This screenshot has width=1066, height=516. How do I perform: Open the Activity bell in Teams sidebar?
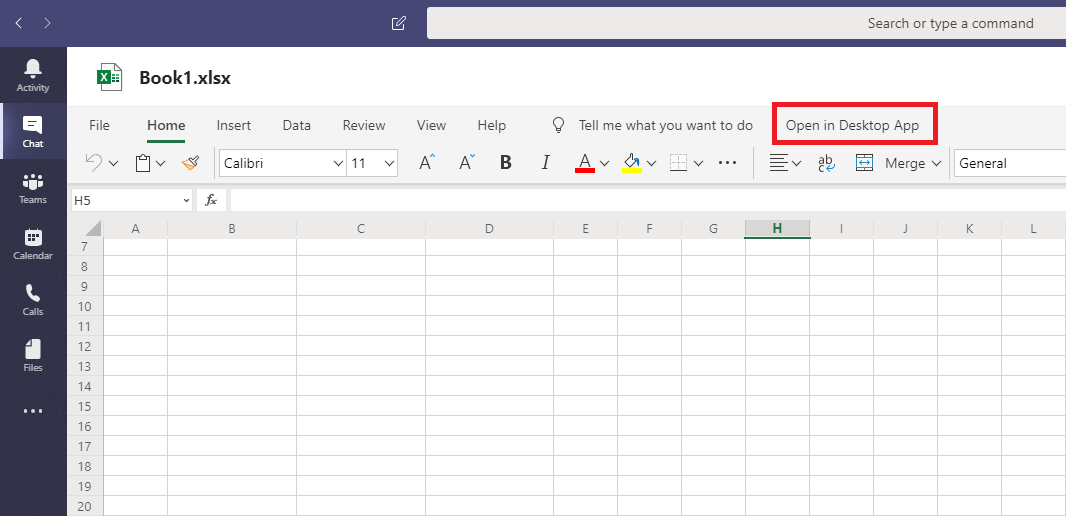point(33,75)
